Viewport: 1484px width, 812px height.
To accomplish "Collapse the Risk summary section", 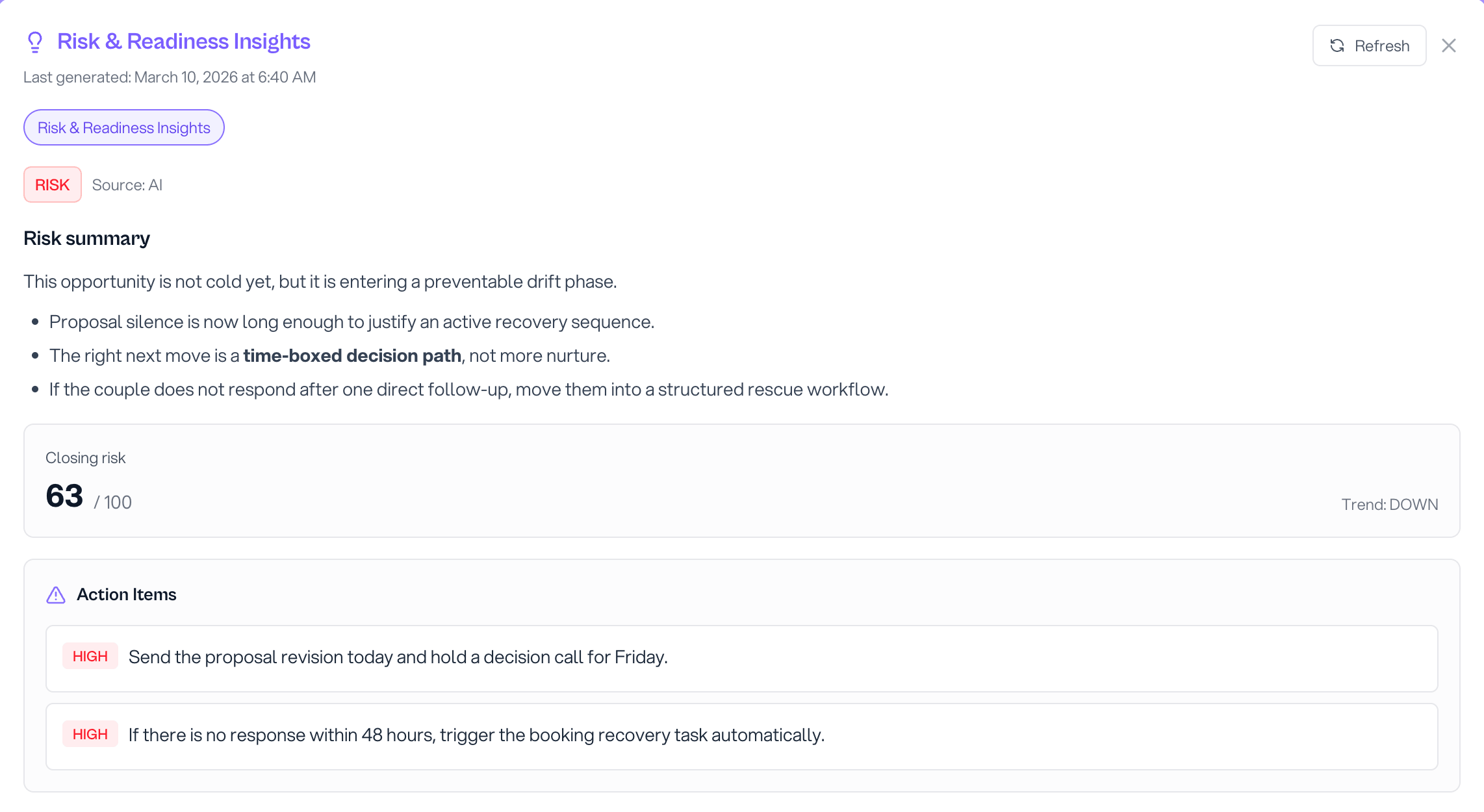I will tap(86, 238).
